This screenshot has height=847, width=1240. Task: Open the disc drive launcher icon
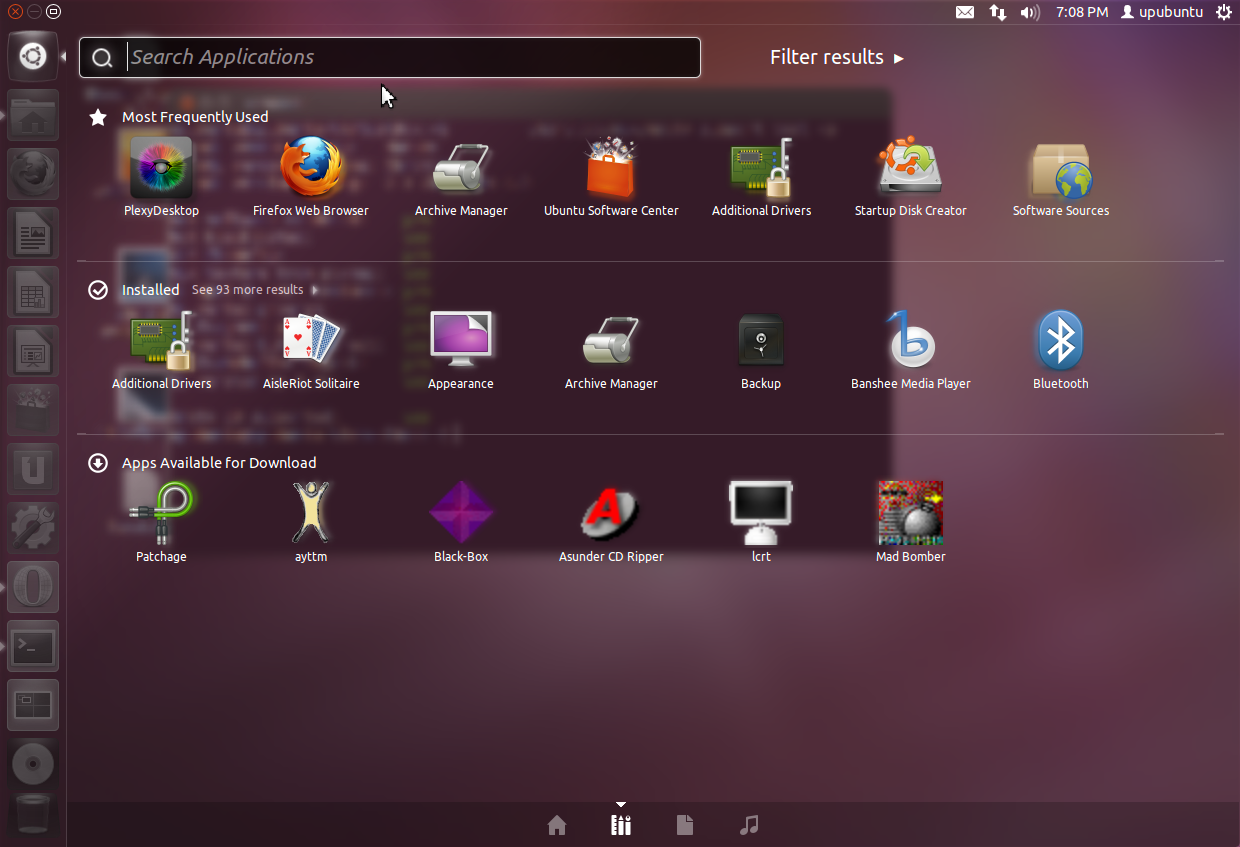coord(33,764)
